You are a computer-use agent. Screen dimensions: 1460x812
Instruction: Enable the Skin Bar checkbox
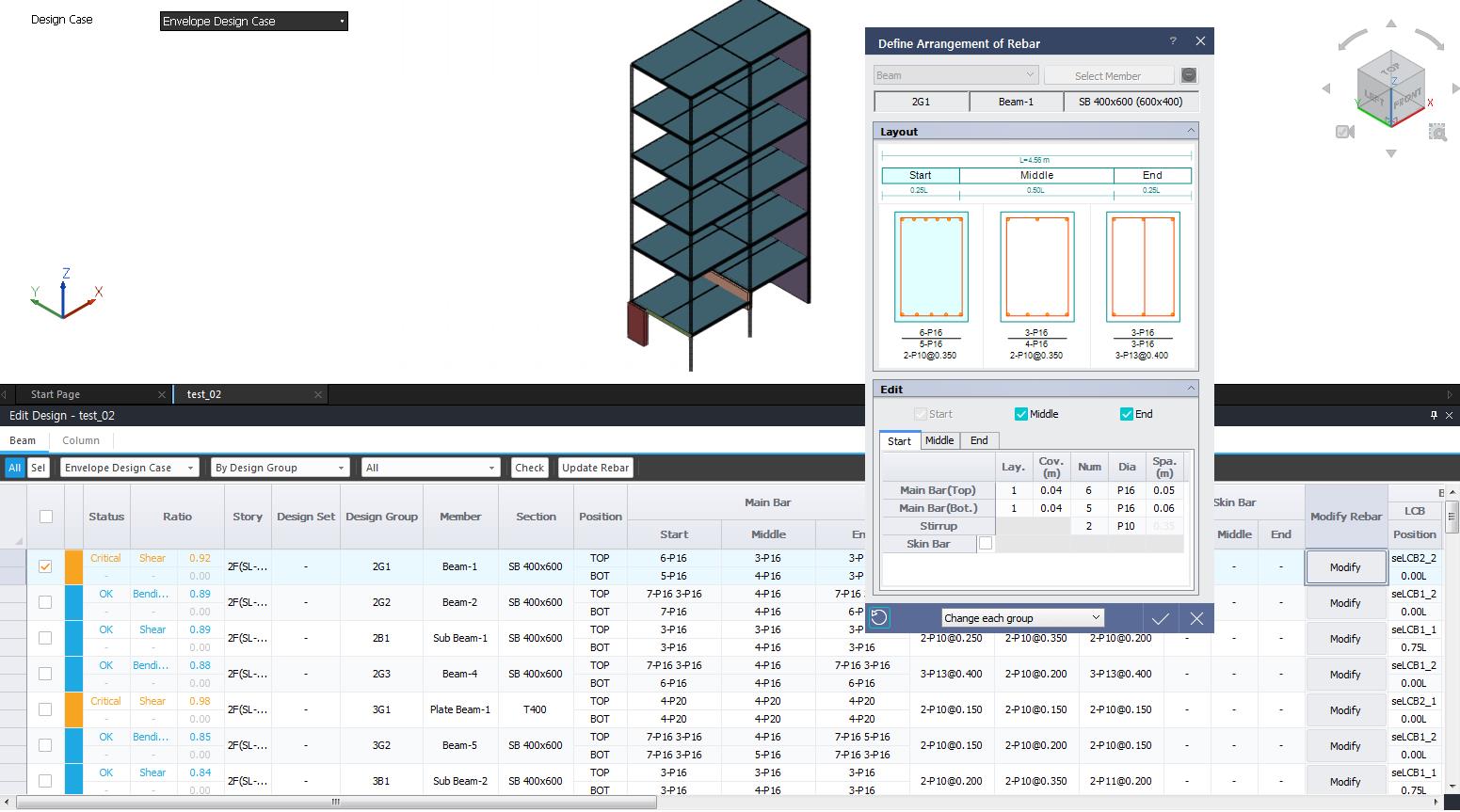pyautogui.click(x=985, y=544)
